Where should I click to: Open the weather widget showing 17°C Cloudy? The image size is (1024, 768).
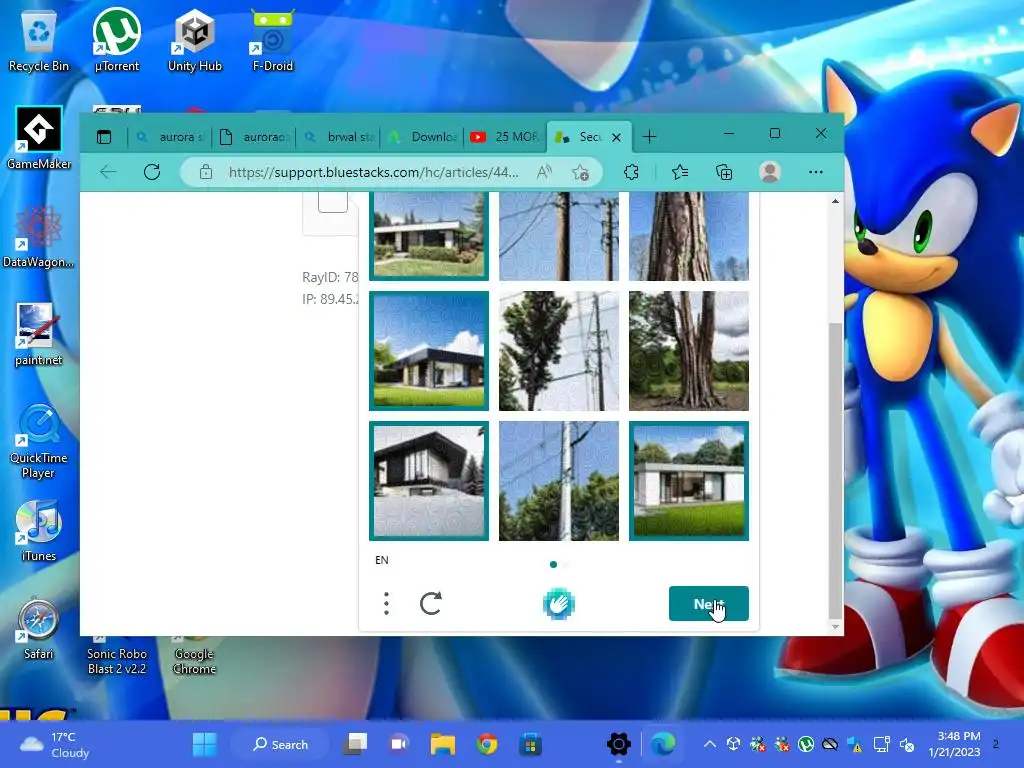pos(55,744)
